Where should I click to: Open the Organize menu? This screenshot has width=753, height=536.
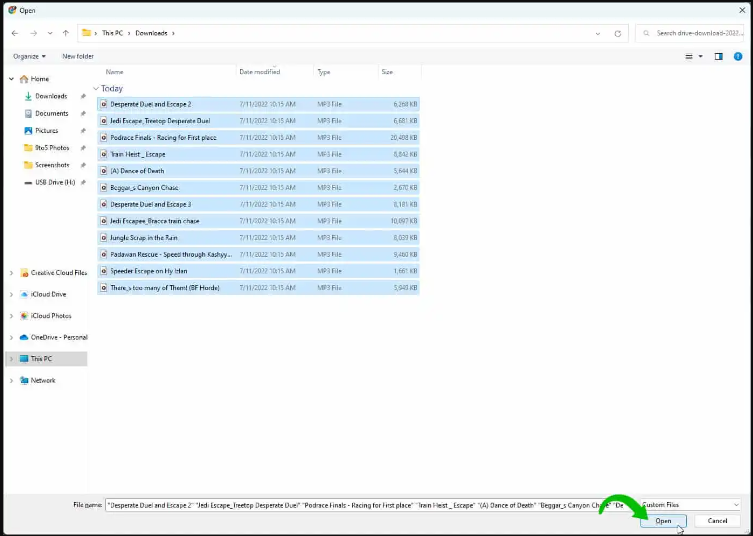[x=29, y=56]
